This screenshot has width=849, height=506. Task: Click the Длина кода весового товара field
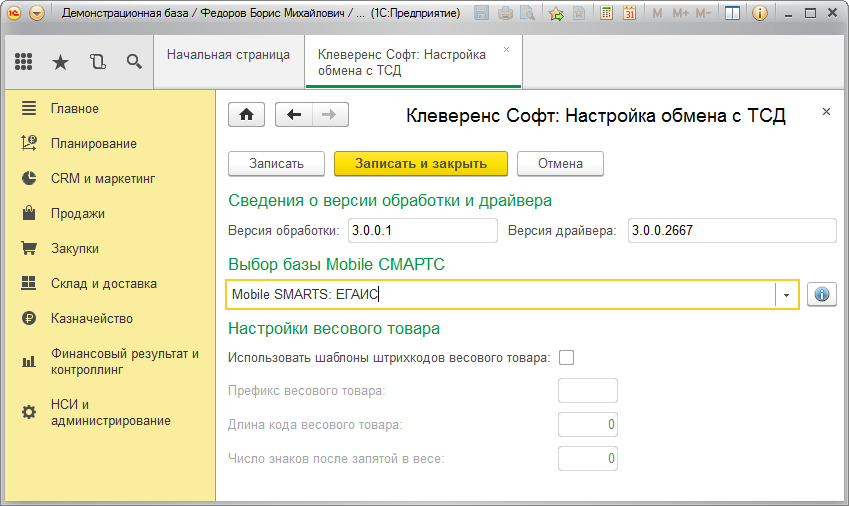(588, 425)
